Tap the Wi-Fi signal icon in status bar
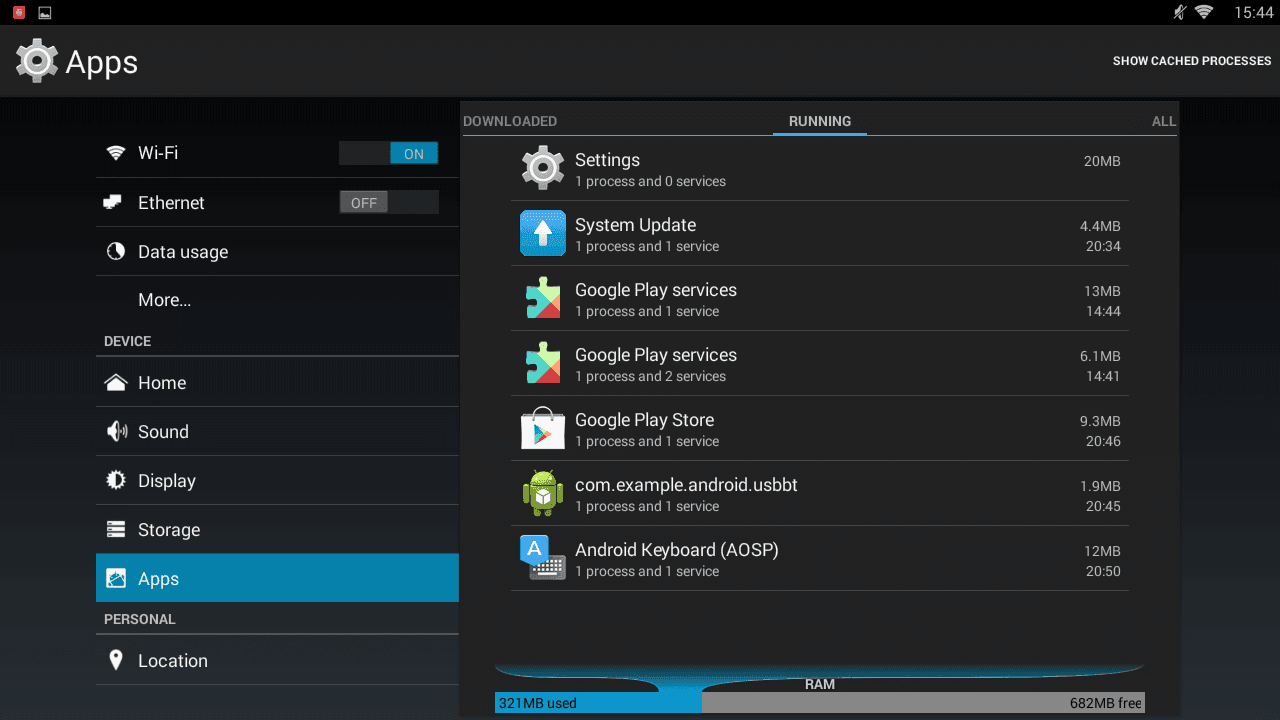The height and width of the screenshot is (720, 1280). pyautogui.click(x=1204, y=12)
